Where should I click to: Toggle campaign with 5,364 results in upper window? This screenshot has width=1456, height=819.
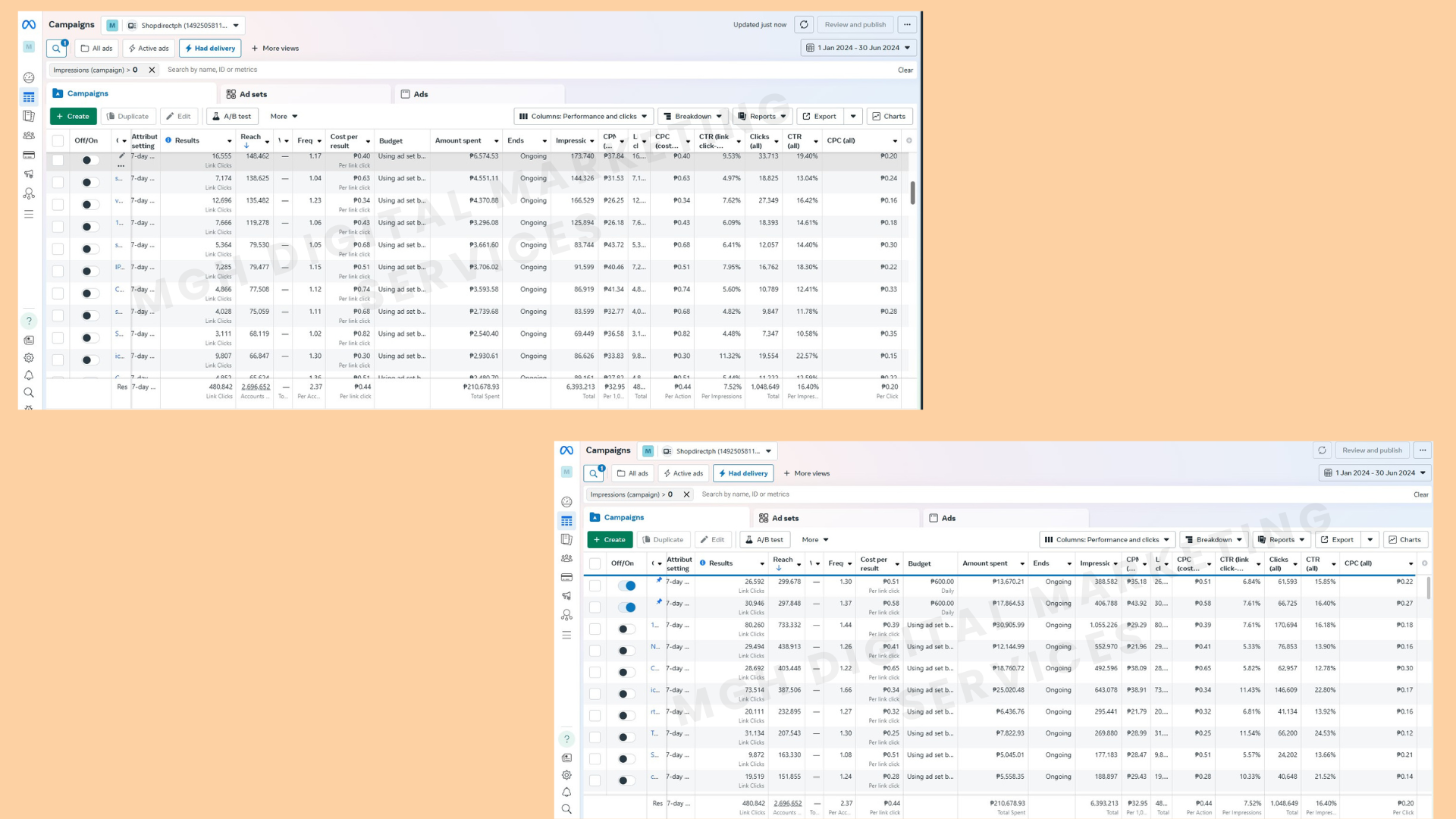pos(90,249)
